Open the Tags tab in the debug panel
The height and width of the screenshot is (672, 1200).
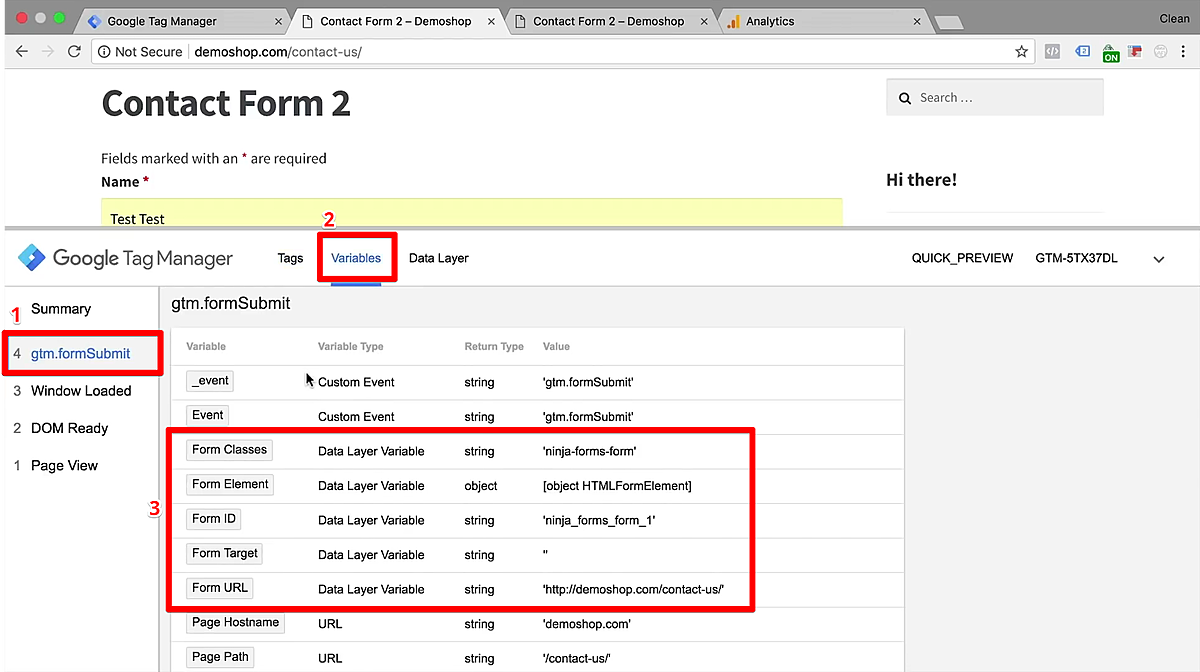coord(290,258)
